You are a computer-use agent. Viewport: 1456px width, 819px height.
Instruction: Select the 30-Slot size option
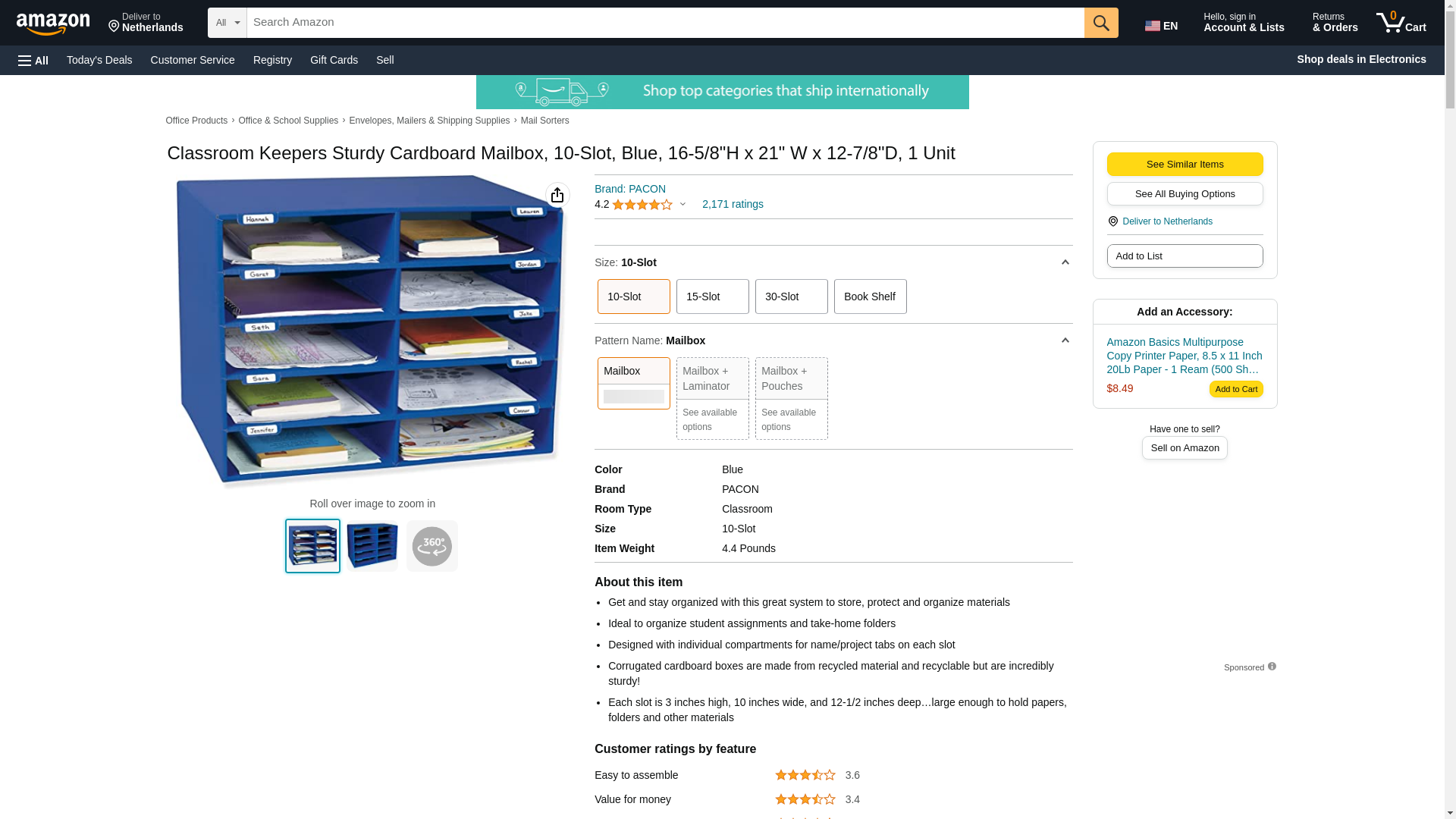pos(790,297)
